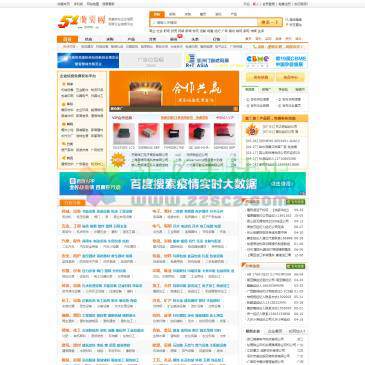Open the dark blue banner ad below navigation

pos(88,60)
